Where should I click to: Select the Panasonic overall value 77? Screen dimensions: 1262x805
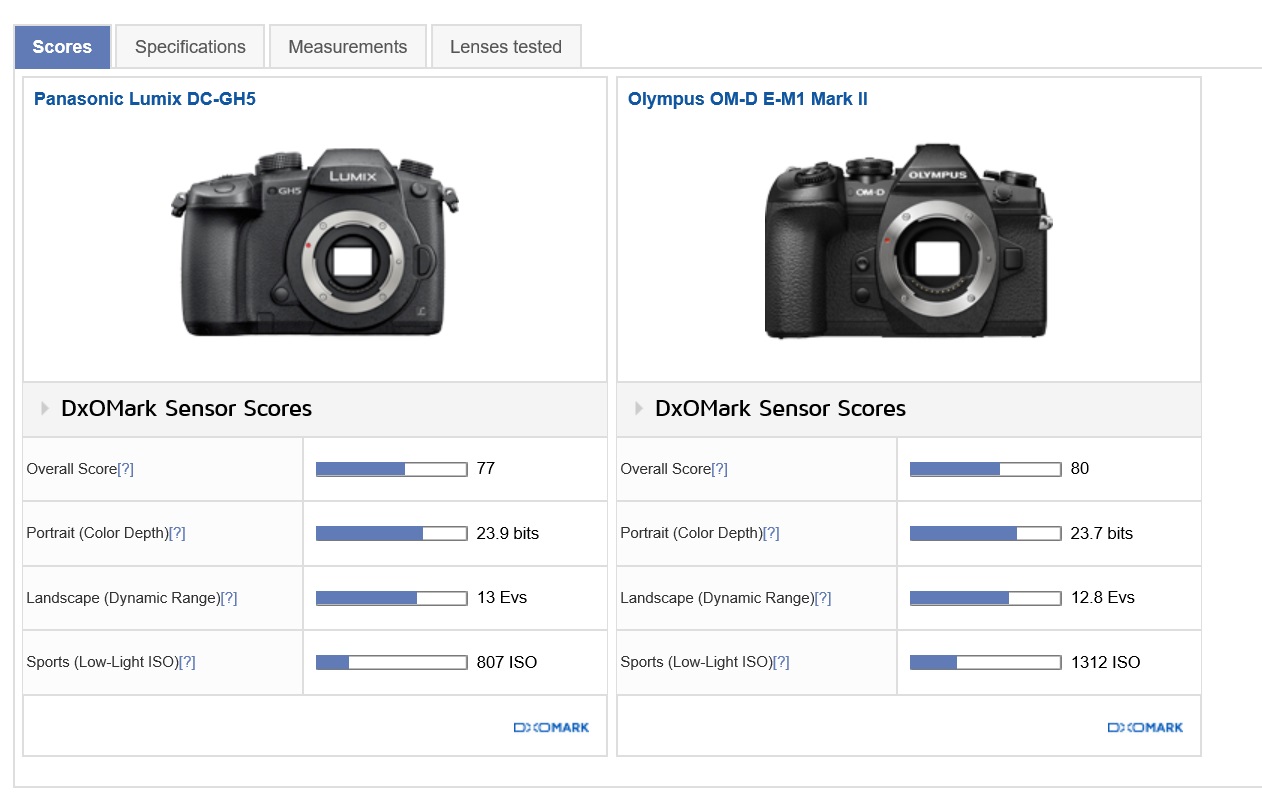click(486, 469)
